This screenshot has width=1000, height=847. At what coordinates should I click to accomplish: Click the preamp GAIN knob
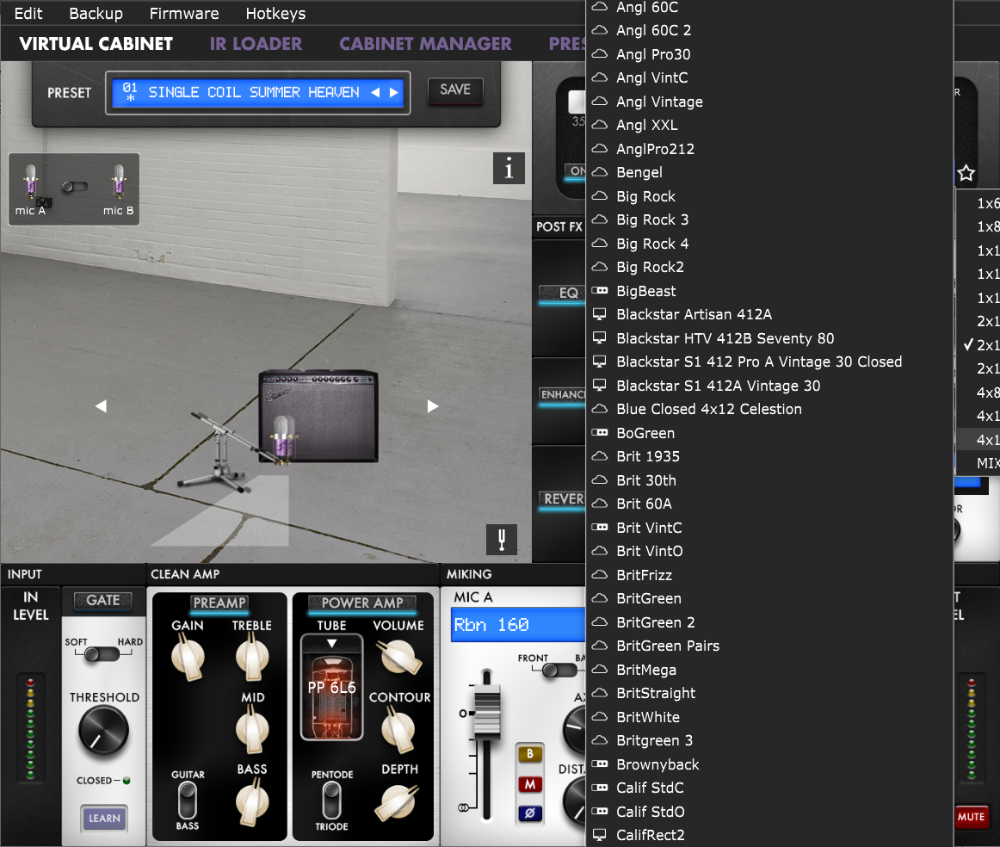(x=188, y=659)
